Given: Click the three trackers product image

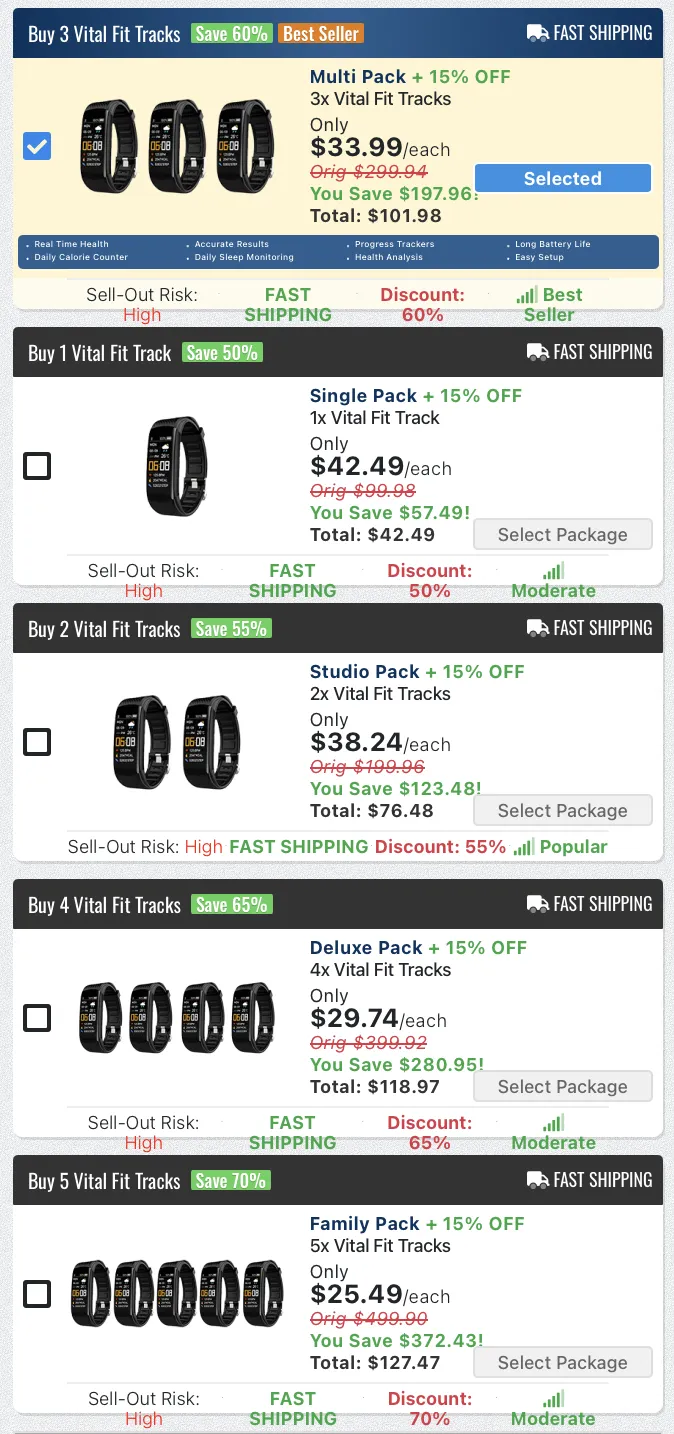Looking at the screenshot, I should tap(177, 146).
